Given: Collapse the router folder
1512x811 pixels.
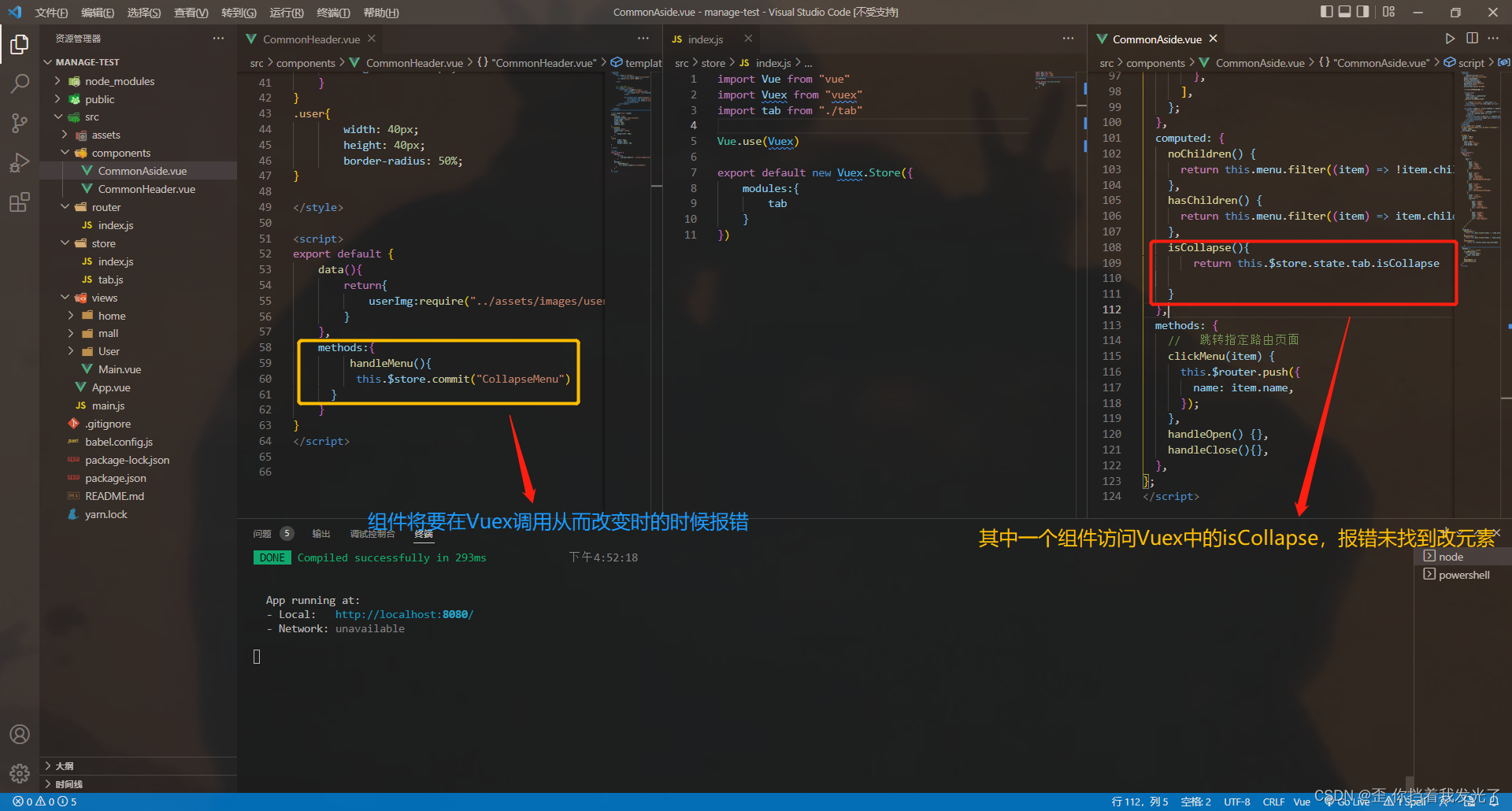Looking at the screenshot, I should pyautogui.click(x=65, y=207).
